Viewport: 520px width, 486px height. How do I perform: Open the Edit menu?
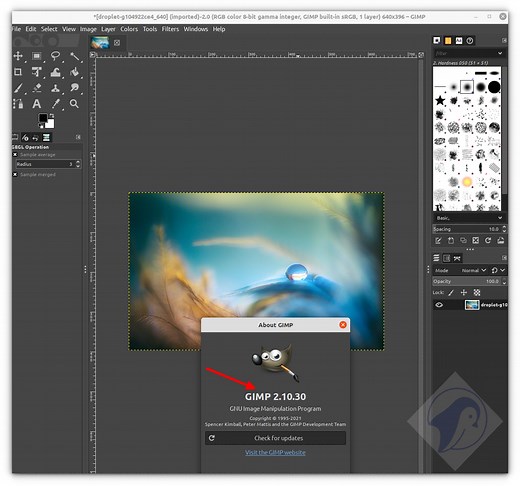click(x=31, y=29)
